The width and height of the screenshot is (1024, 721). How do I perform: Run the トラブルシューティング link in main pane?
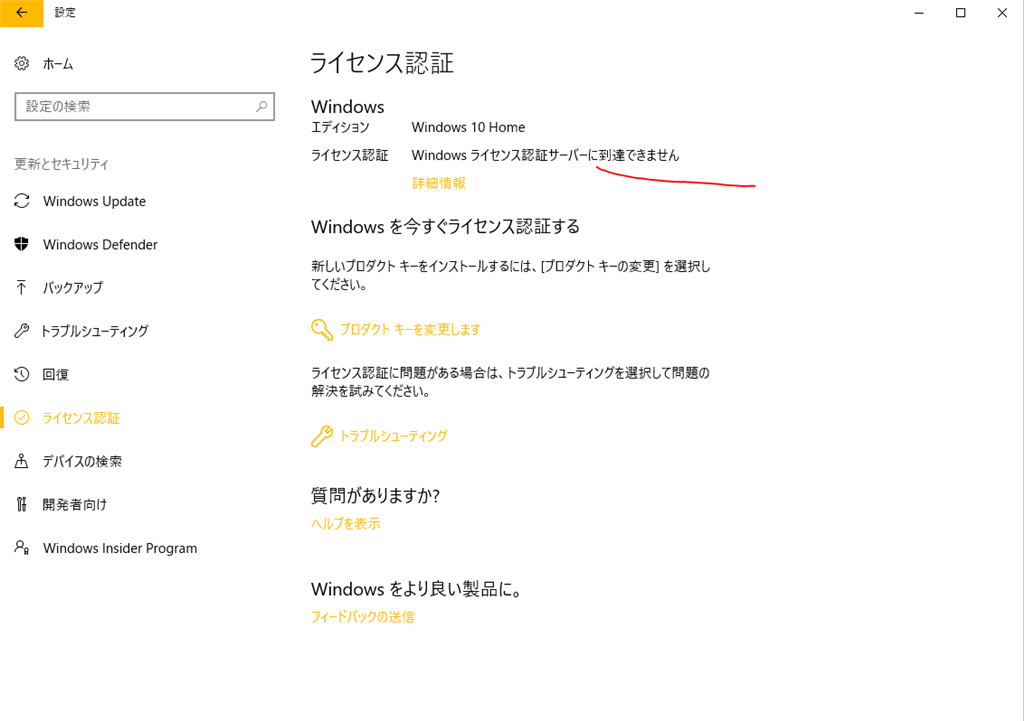click(394, 436)
